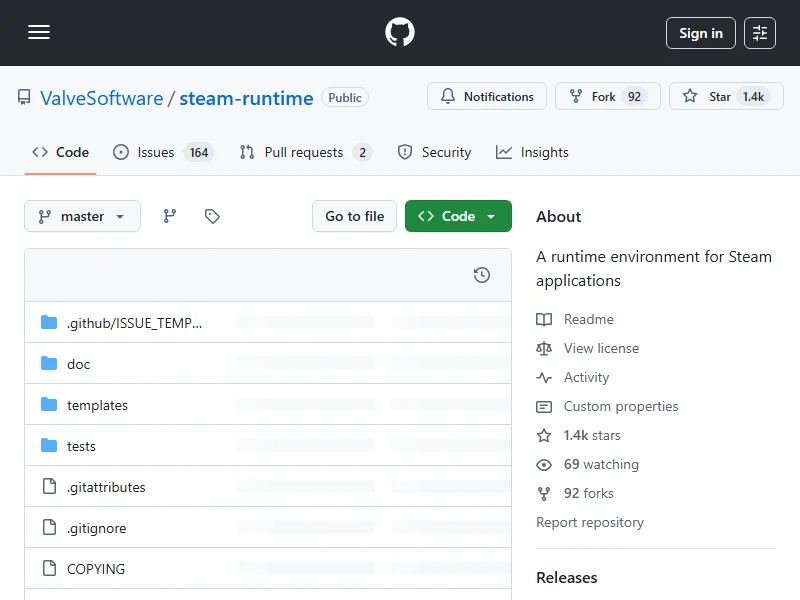The image size is (800, 600).
Task: Expand the green Code dropdown
Action: point(458,216)
